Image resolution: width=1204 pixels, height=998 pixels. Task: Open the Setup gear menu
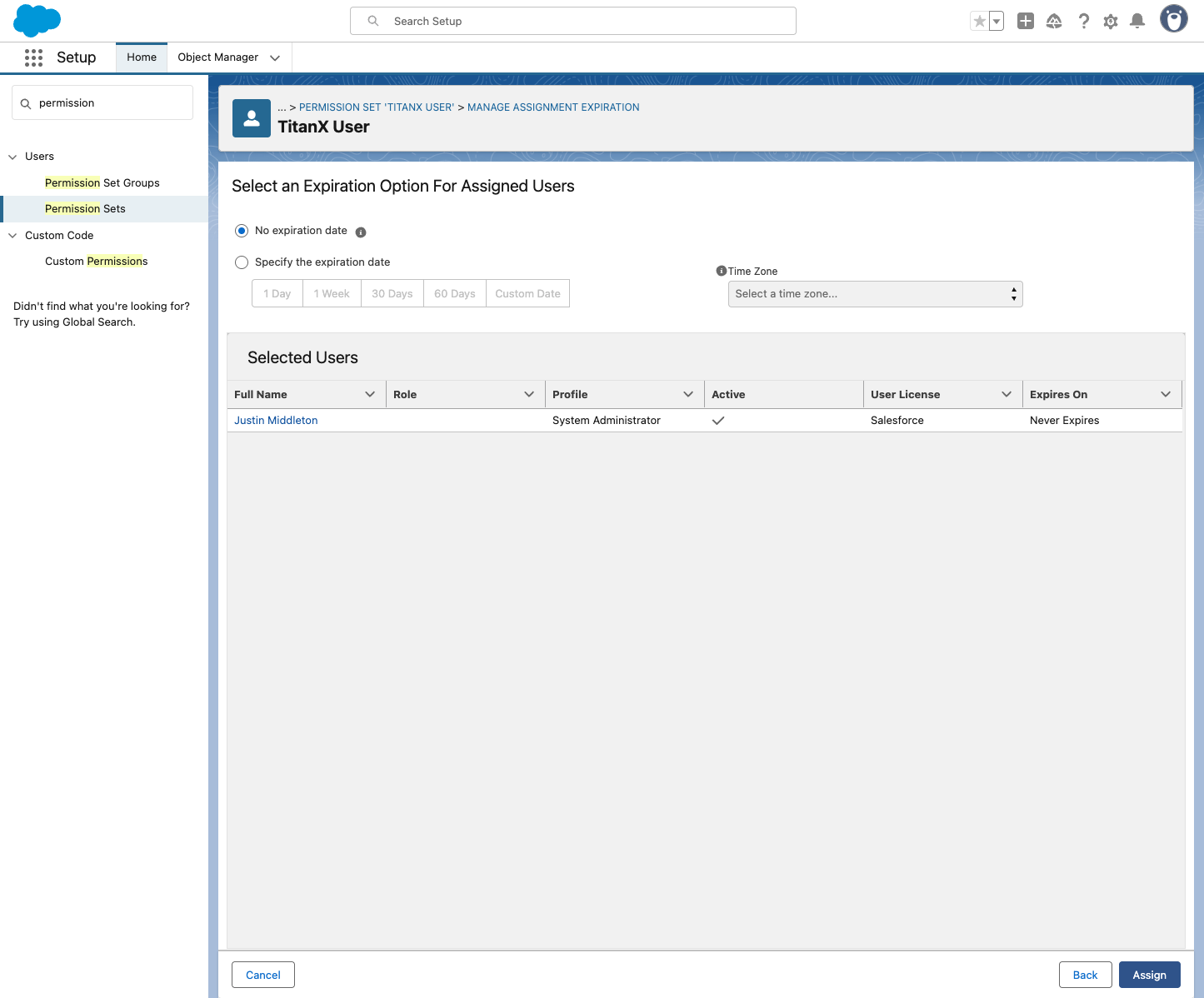(x=1111, y=21)
